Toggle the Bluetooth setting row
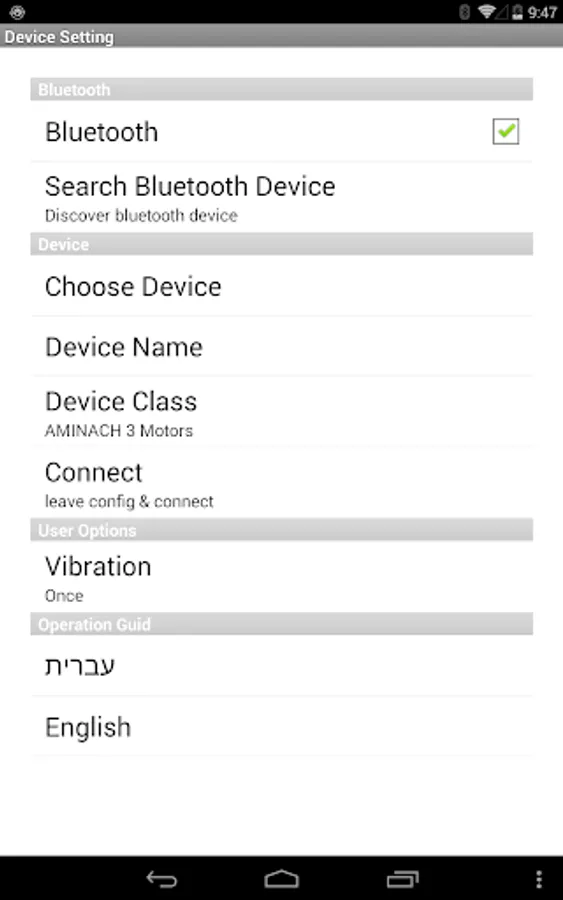563x900 pixels. click(x=282, y=131)
